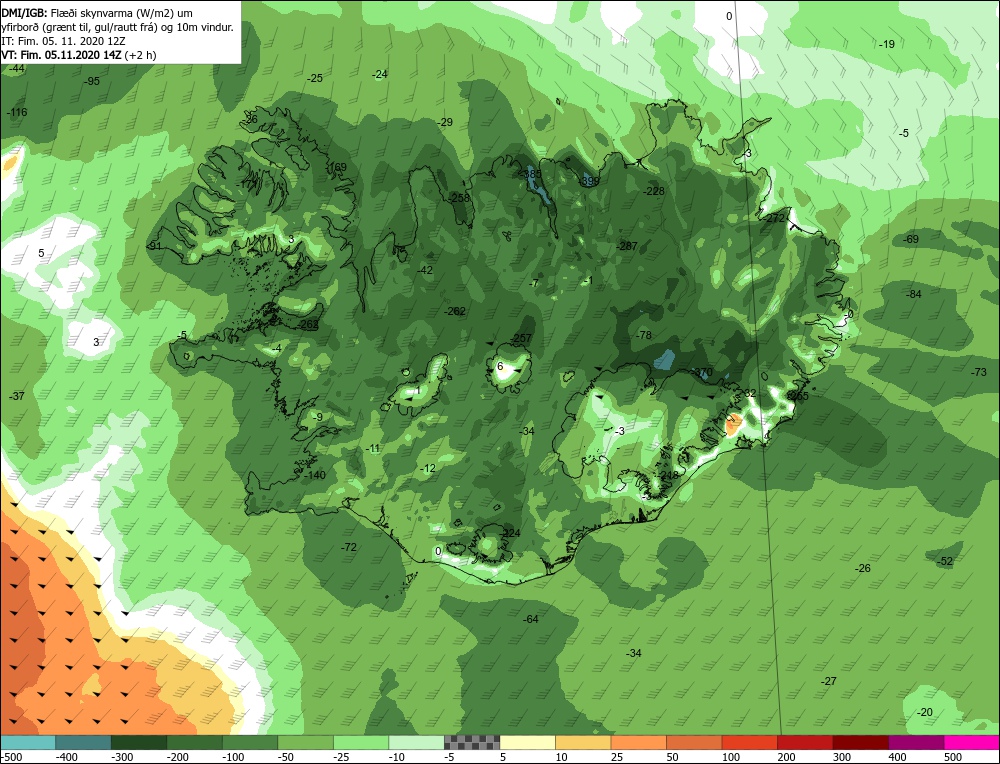
Task: Click the map value 272
Action: (x=775, y=218)
